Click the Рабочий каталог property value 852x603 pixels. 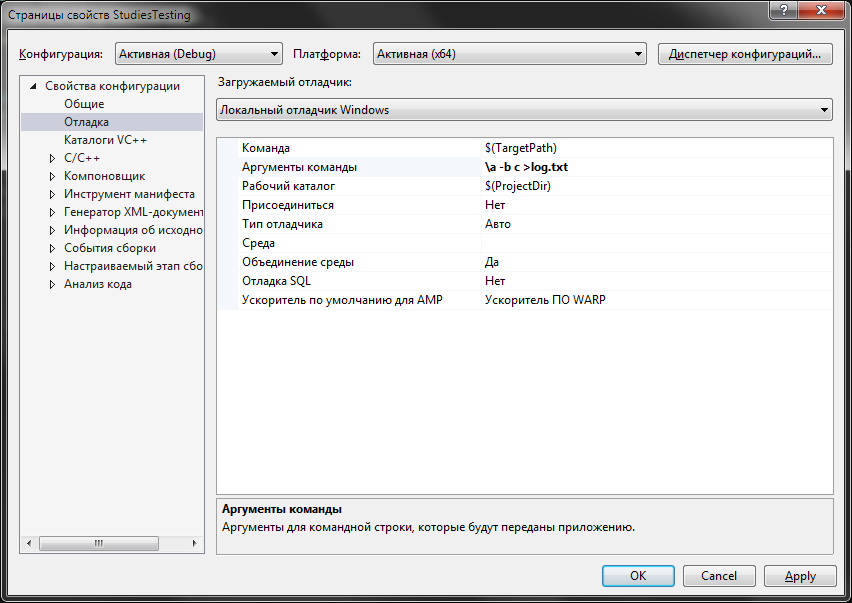pyautogui.click(x=655, y=186)
